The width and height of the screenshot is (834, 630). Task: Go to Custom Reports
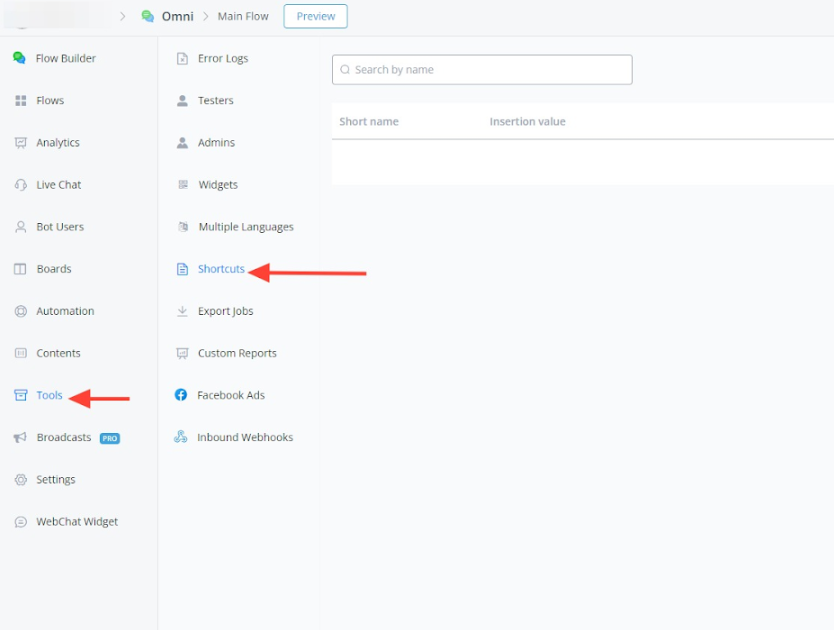coord(237,353)
